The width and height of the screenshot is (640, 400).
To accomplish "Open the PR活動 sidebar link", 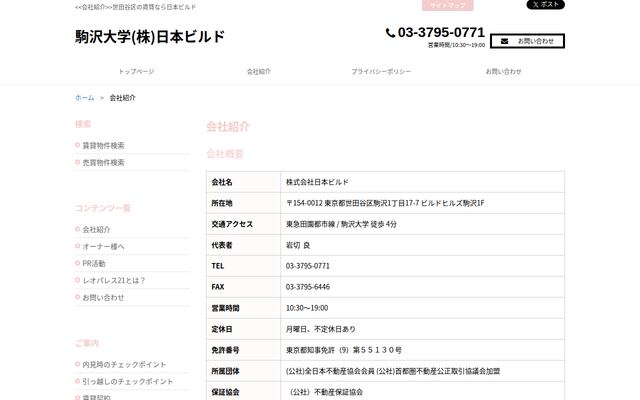I will pyautogui.click(x=94, y=264).
